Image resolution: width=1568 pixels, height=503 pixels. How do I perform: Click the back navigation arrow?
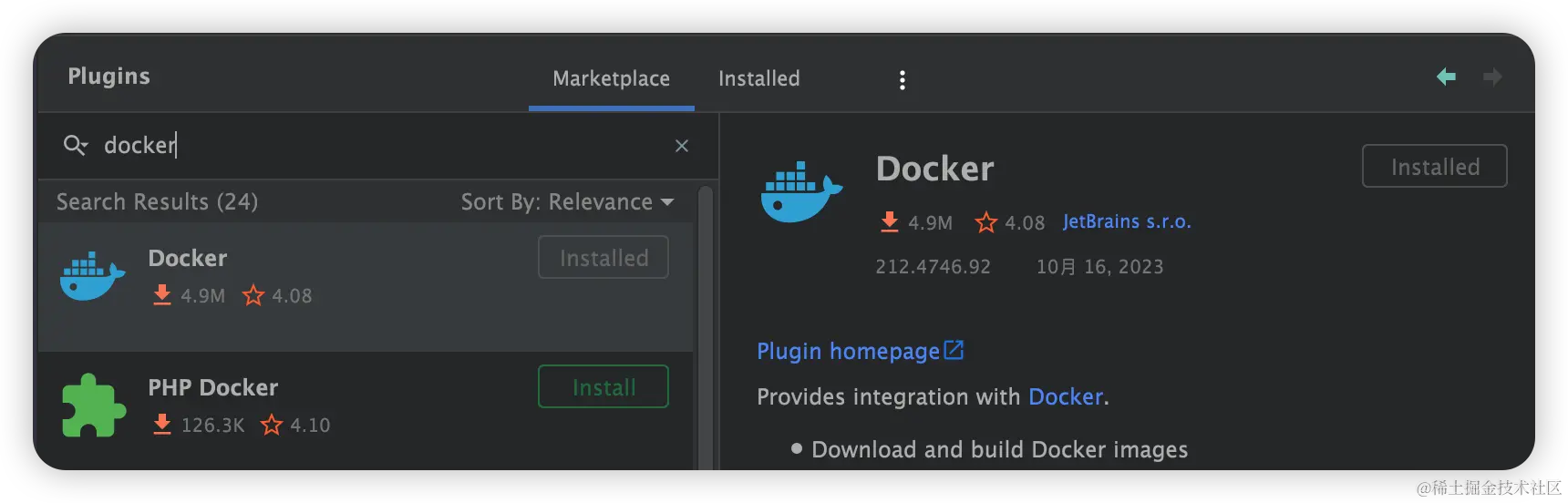(1446, 77)
